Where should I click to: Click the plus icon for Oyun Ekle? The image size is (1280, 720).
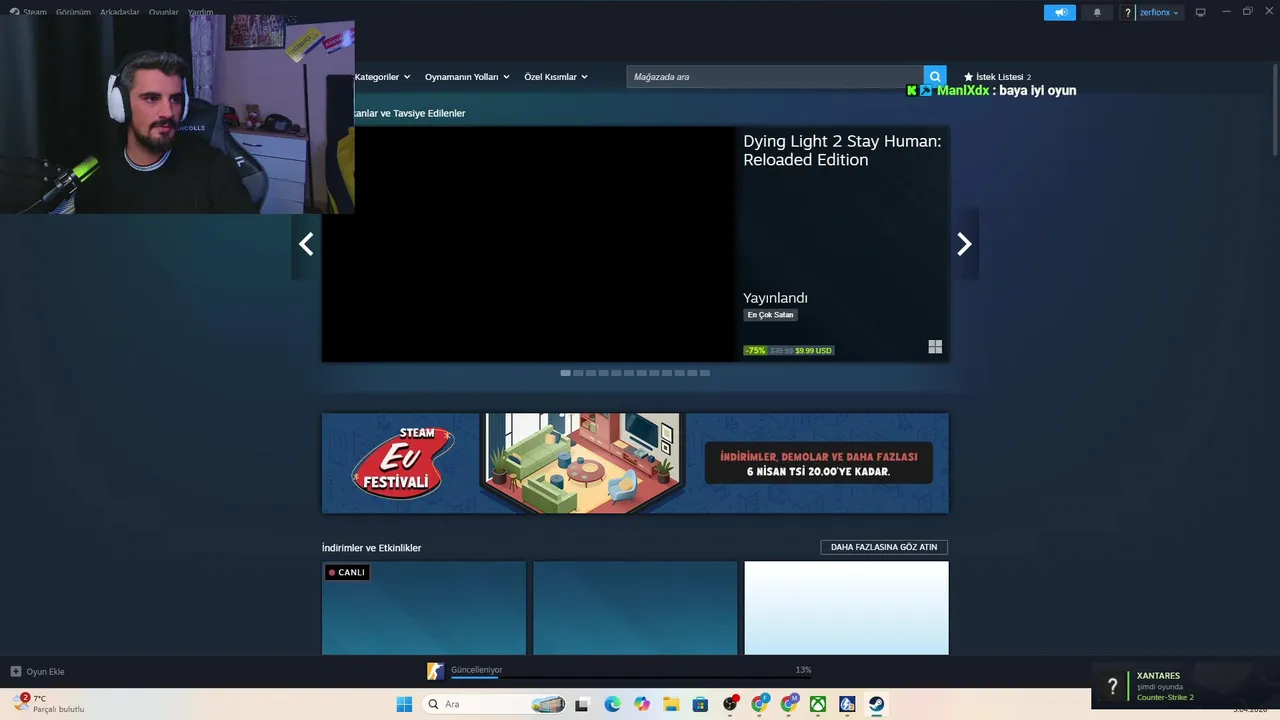[x=16, y=671]
